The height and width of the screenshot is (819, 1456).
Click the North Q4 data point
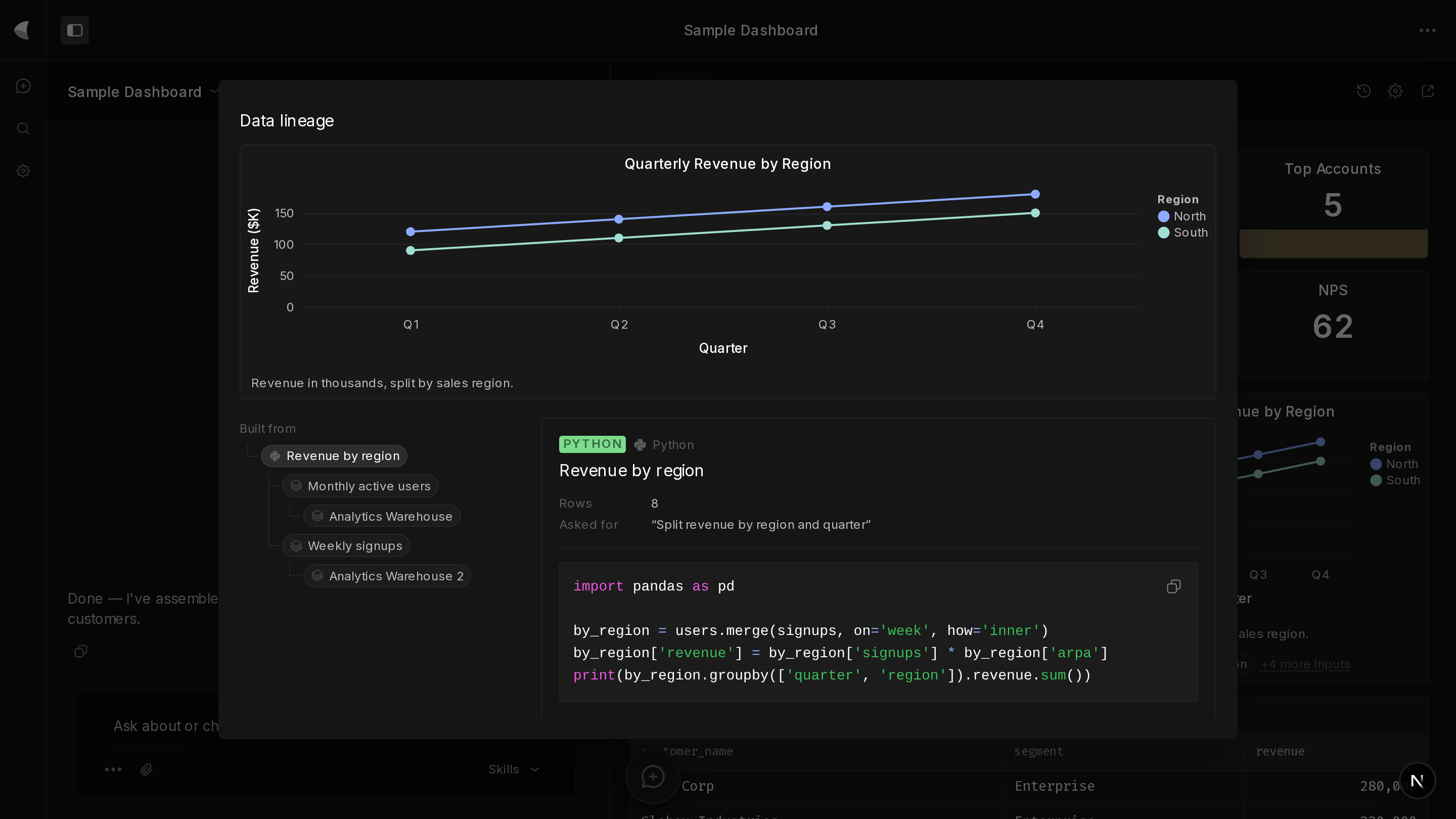1035,195
